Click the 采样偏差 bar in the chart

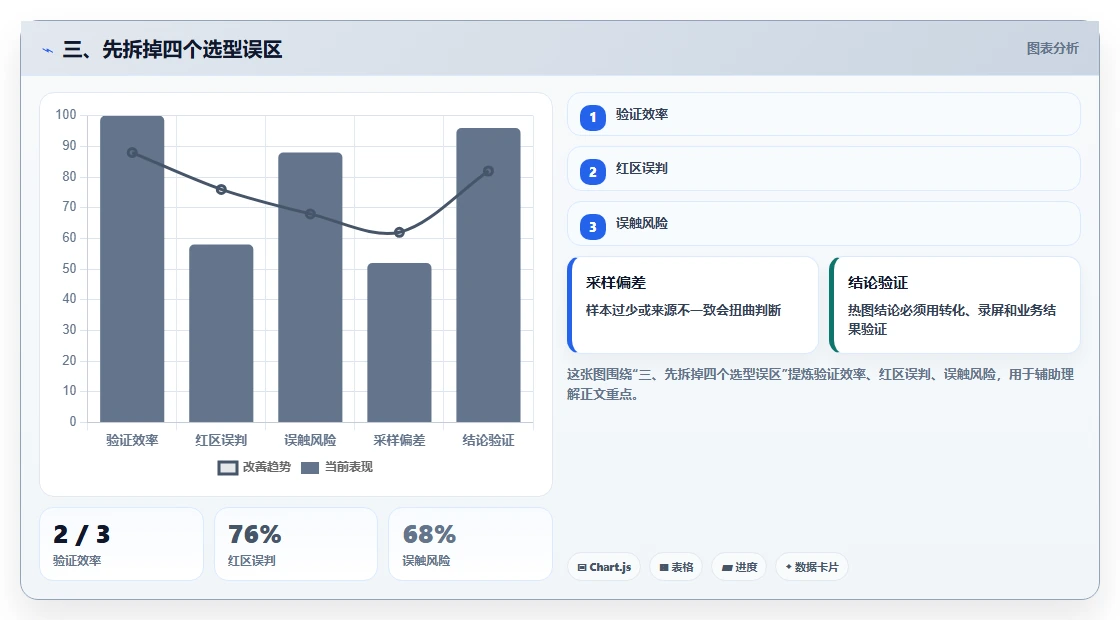point(399,342)
